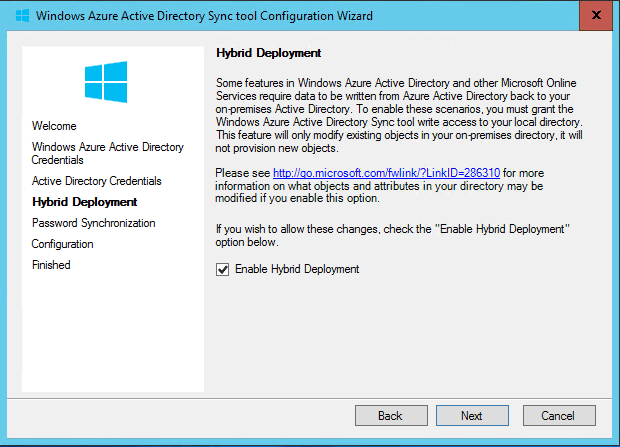Click the Hybrid Deployment page heading

pos(268,53)
